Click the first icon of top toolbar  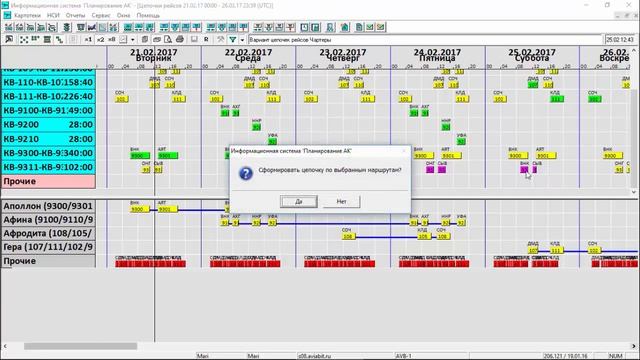point(9,27)
